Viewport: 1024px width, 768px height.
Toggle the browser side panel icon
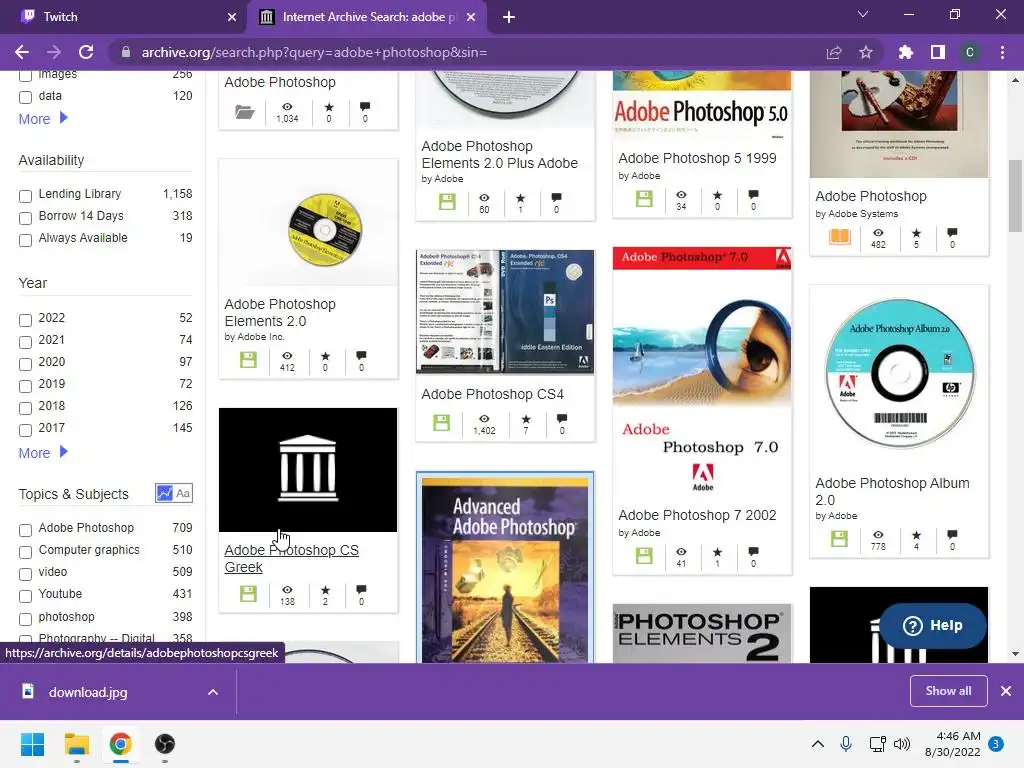coord(938,52)
